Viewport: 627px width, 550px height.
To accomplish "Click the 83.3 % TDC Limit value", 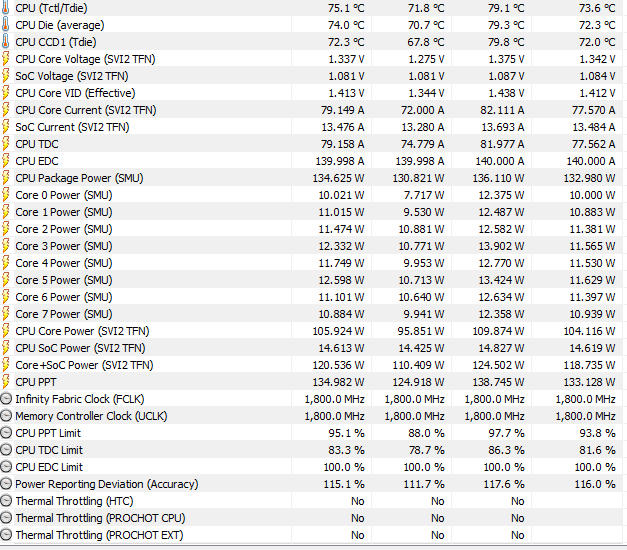I will [x=346, y=450].
